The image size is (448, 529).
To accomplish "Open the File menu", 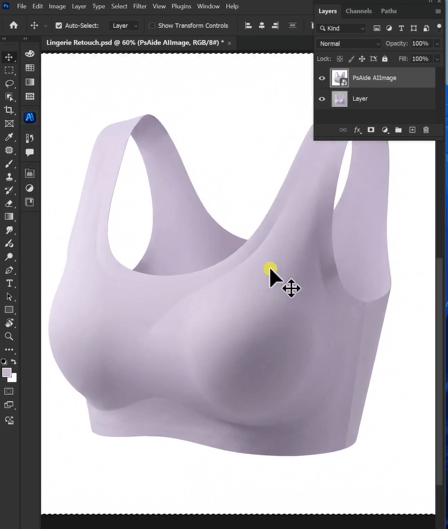I will click(x=21, y=6).
